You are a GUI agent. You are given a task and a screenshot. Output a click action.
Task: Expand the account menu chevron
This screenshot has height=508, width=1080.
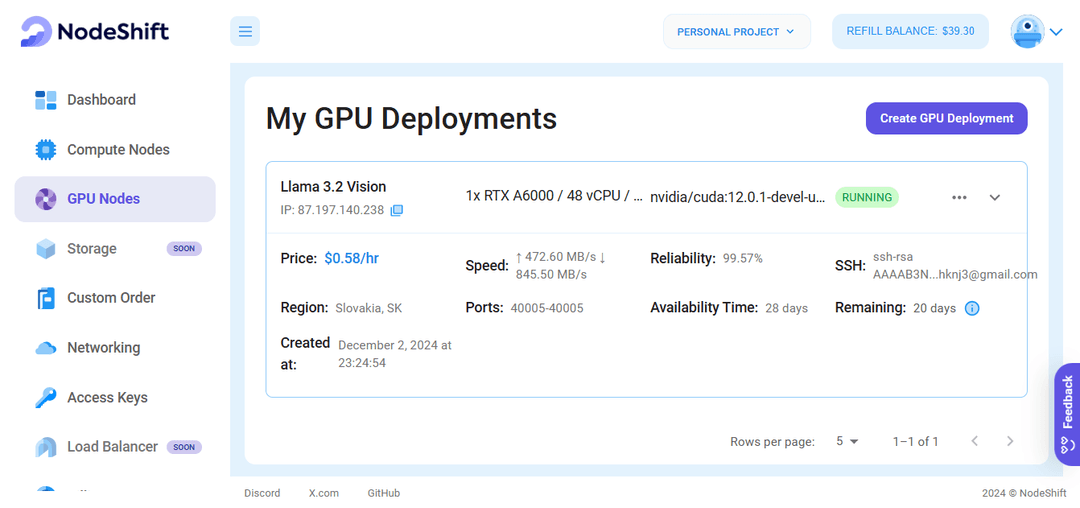[1056, 32]
